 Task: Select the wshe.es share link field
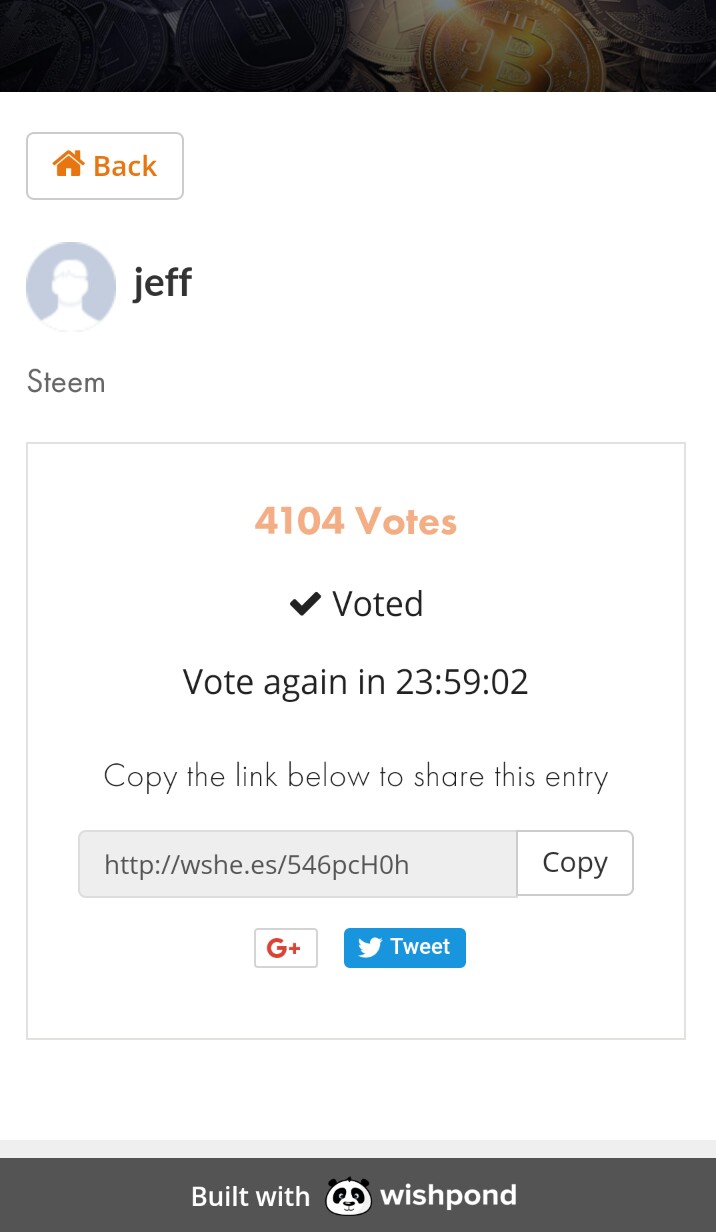(298, 864)
